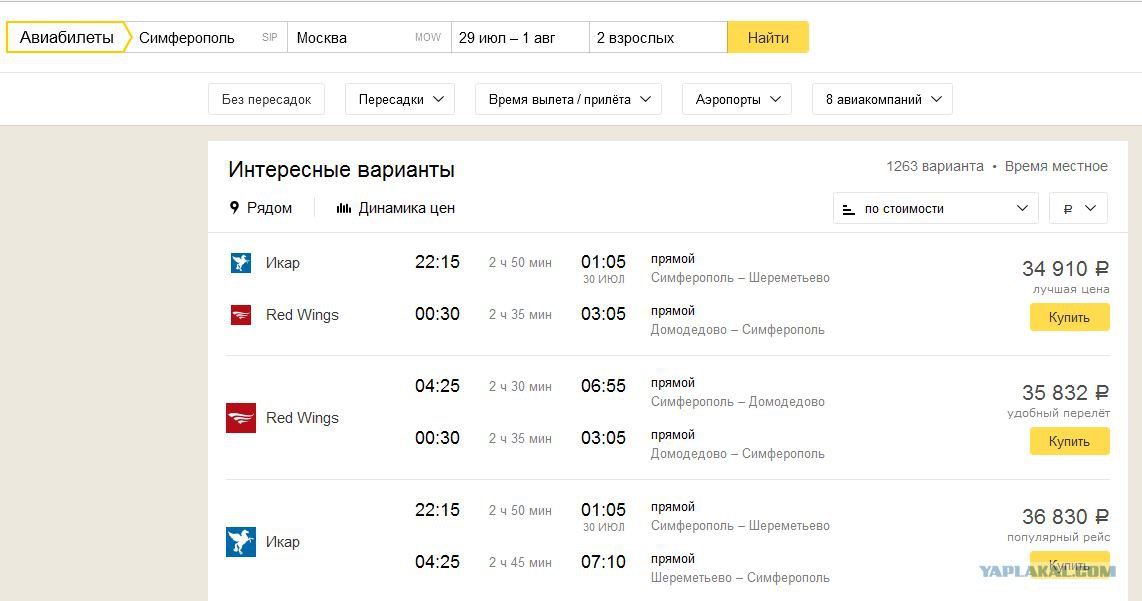Image resolution: width=1142 pixels, height=601 pixels.
Task: Edit the Симферополь departure field
Action: click(208, 37)
